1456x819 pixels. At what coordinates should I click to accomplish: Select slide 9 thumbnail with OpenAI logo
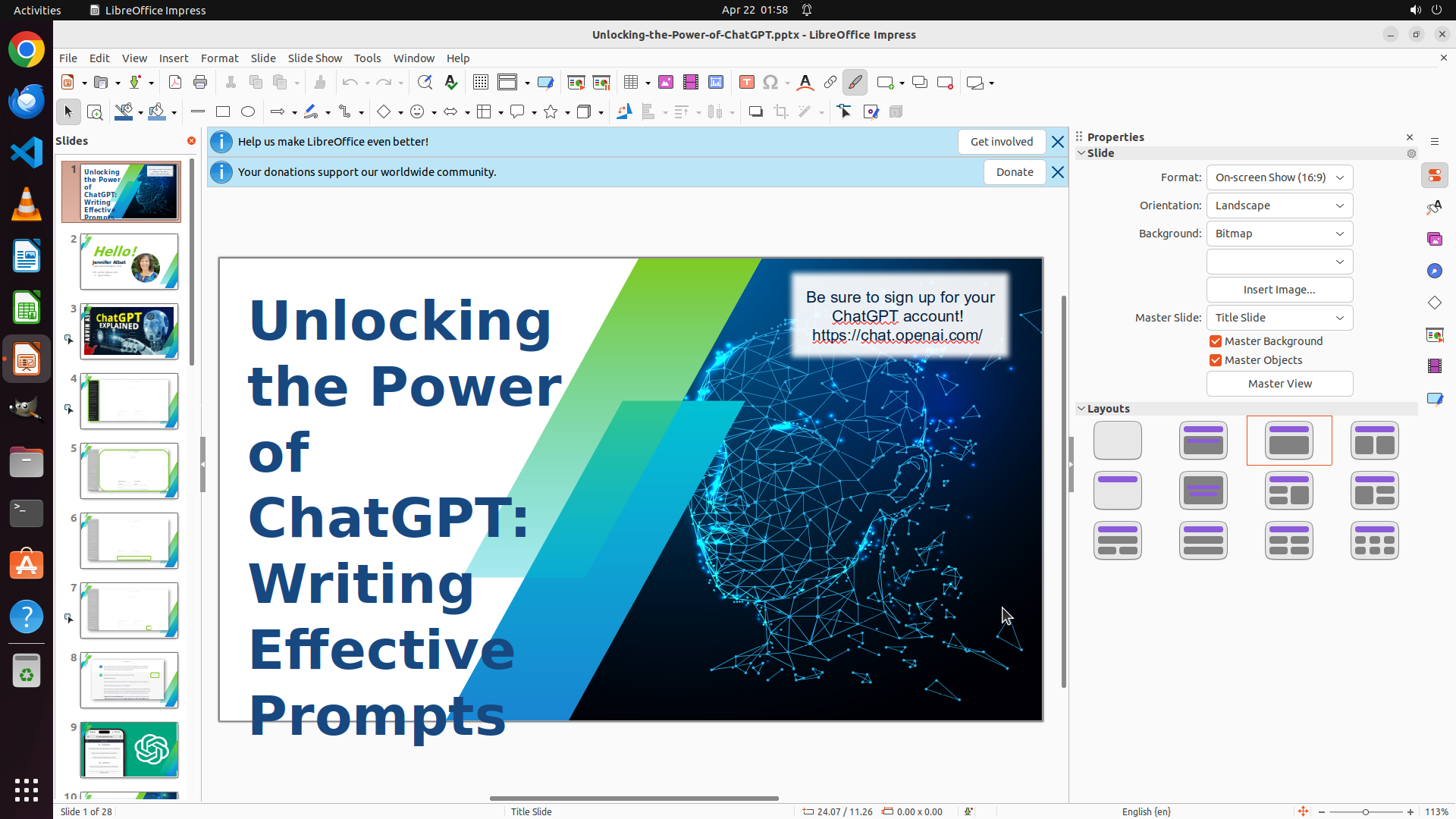[130, 750]
